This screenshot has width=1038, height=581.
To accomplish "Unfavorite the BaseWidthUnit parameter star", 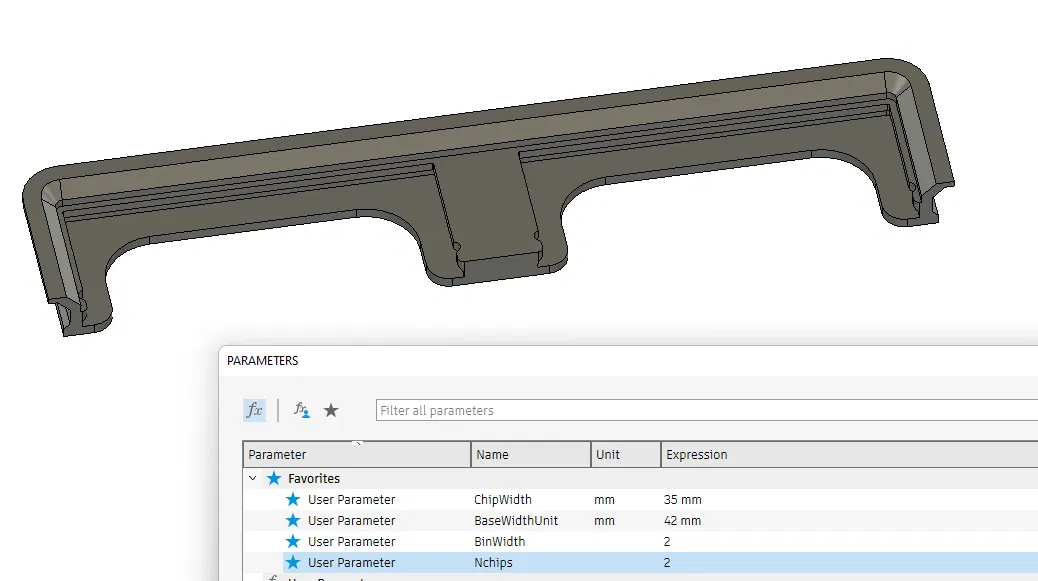I will tap(293, 521).
